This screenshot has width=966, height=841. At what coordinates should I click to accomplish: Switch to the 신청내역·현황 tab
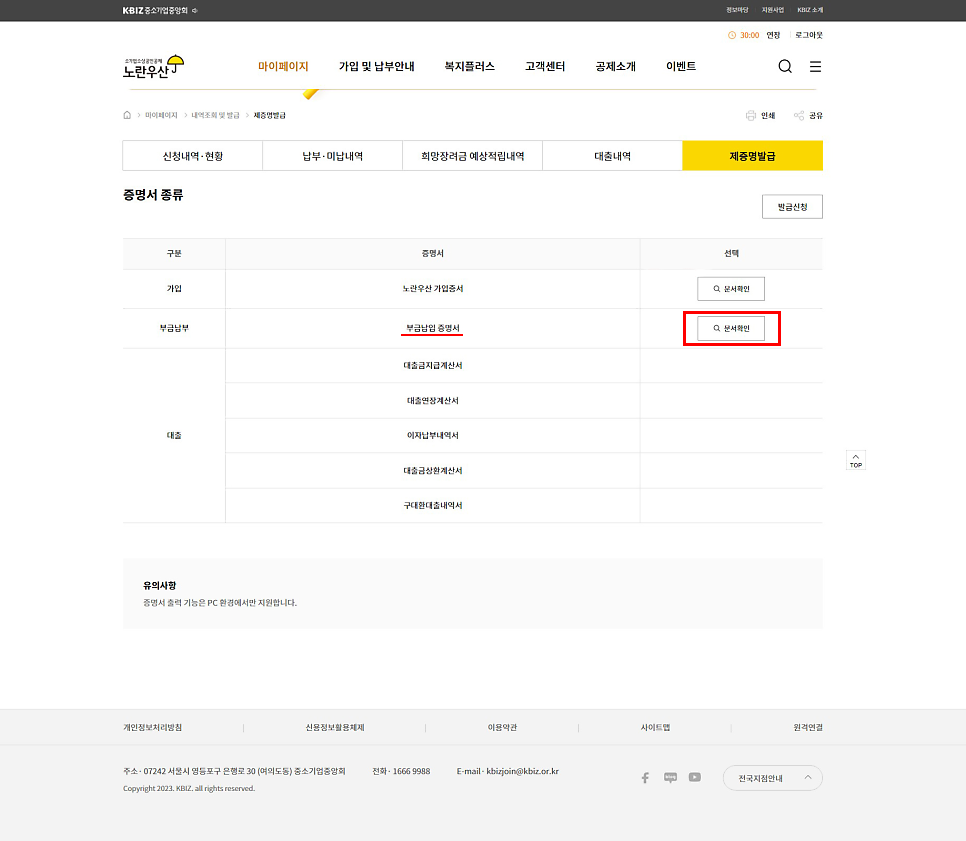(193, 156)
